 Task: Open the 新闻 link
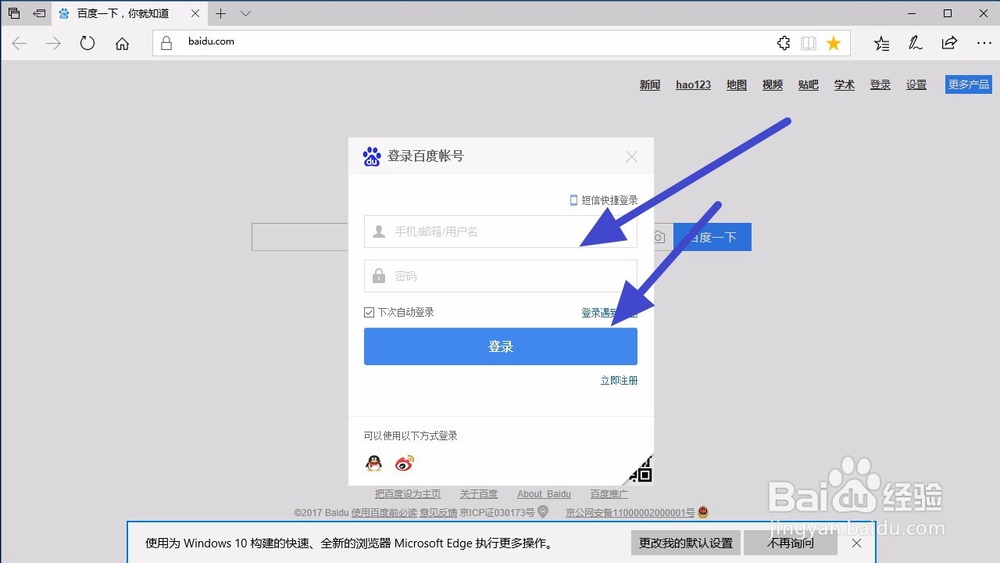coord(650,85)
